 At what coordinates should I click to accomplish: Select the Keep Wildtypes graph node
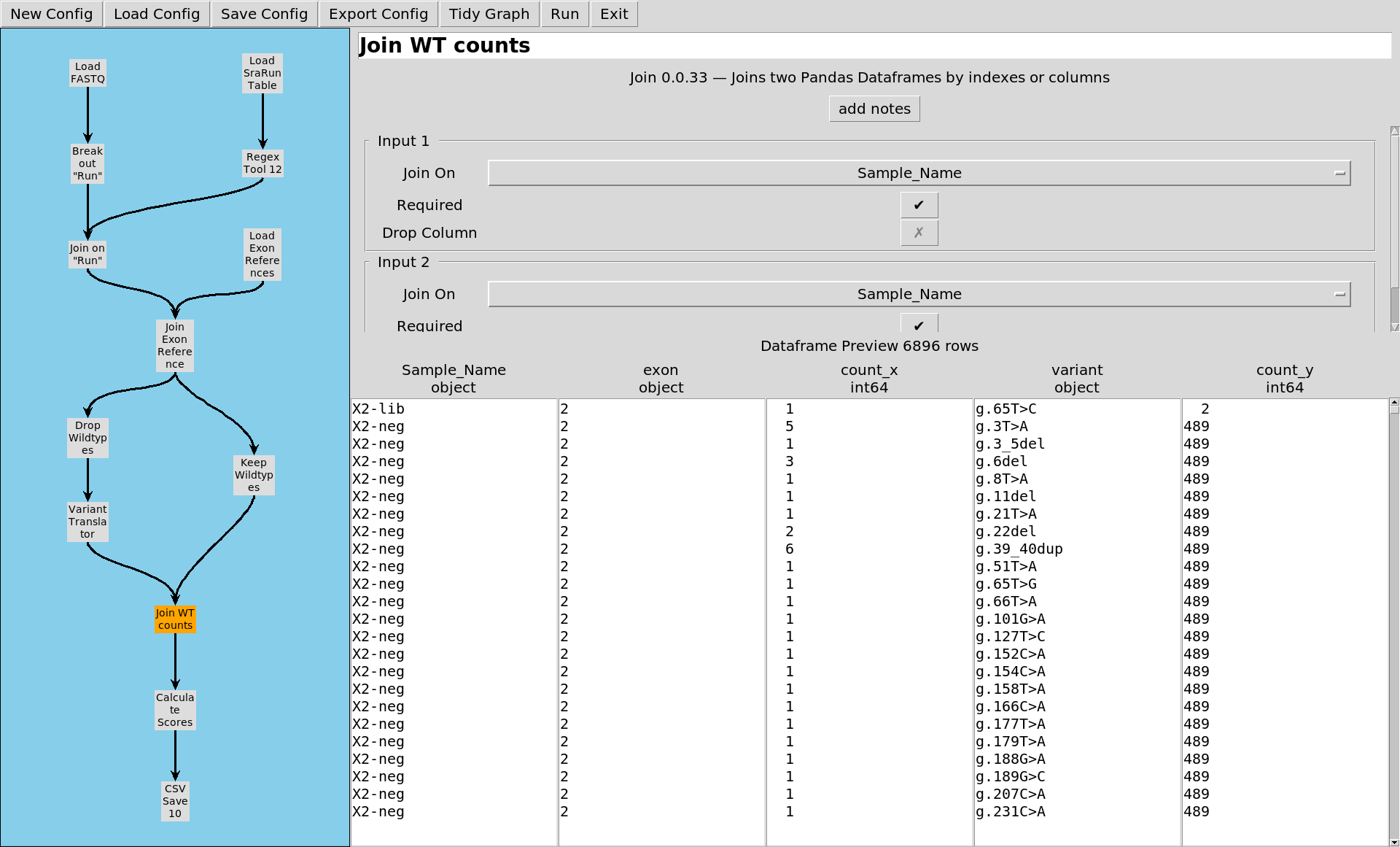253,474
